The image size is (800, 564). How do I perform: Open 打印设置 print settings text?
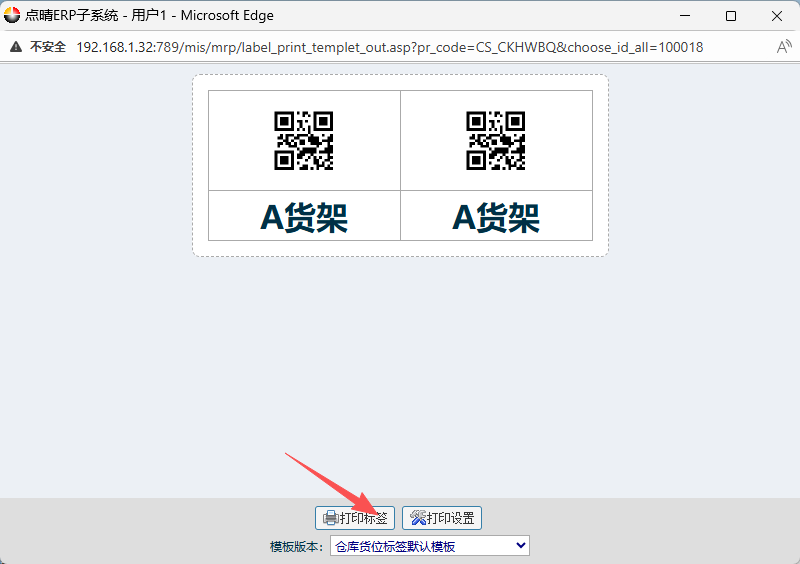(451, 518)
